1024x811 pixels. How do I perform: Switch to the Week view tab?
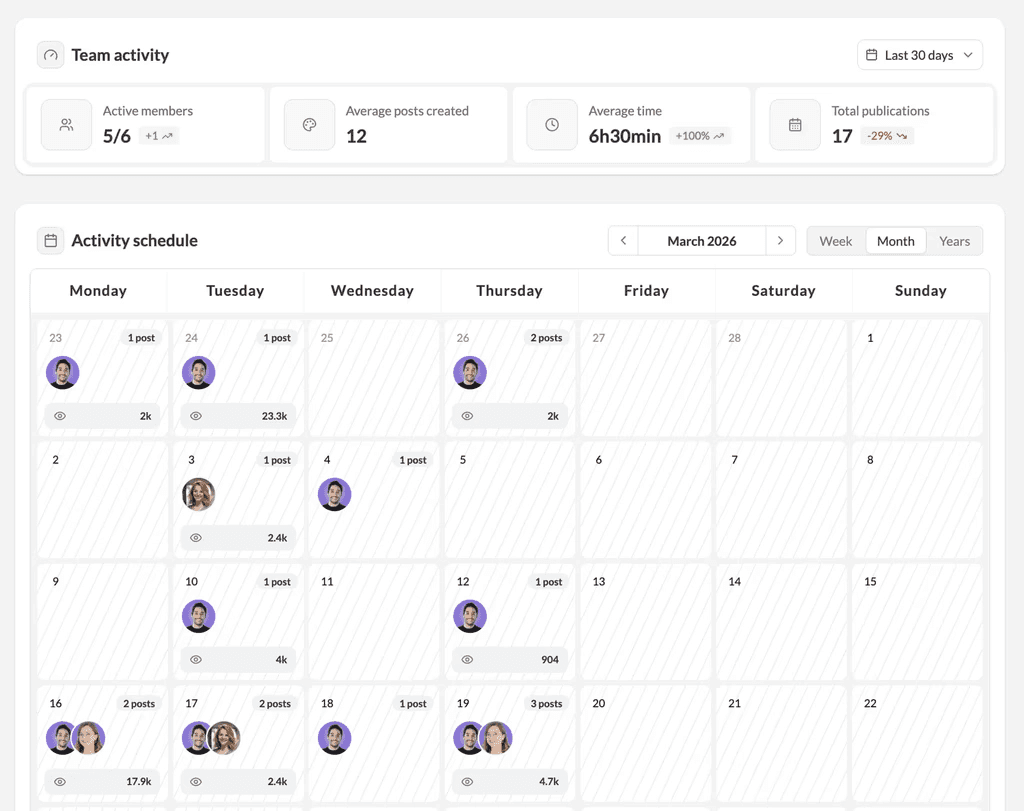pos(836,241)
